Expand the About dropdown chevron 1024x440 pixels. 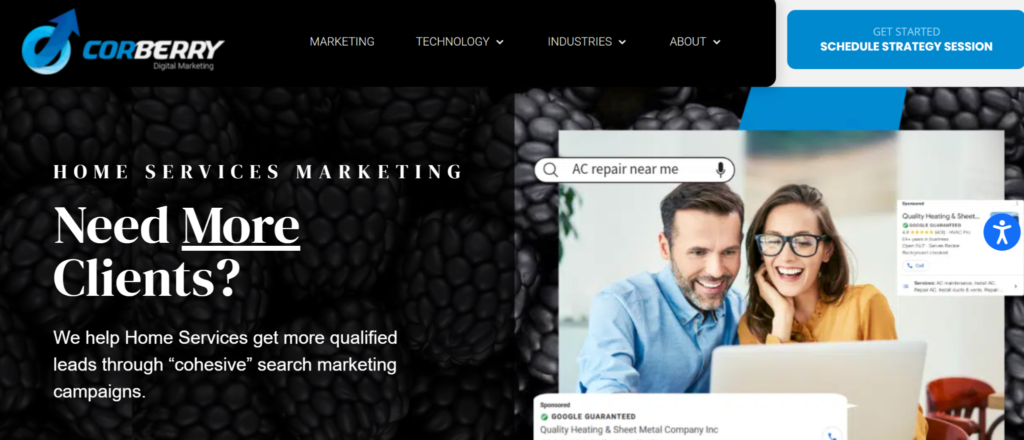coord(716,42)
